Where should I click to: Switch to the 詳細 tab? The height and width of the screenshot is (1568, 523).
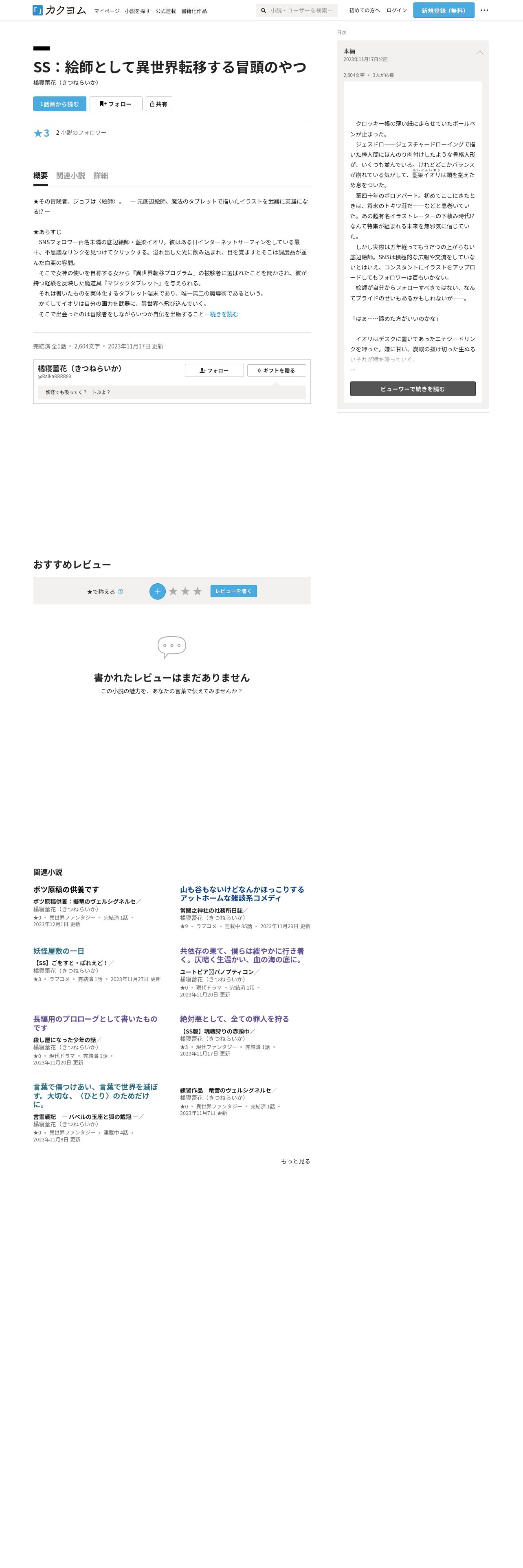pos(101,176)
